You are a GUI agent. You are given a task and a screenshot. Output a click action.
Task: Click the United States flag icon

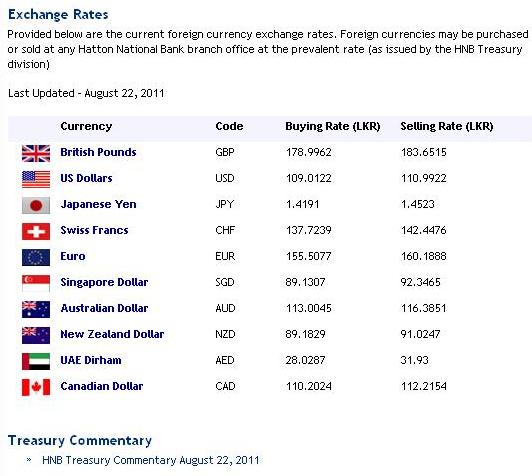pyautogui.click(x=36, y=179)
